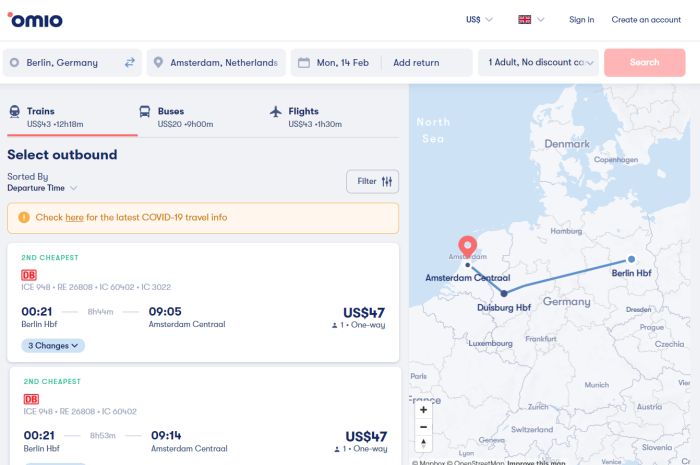Click the Amsterdam Centraal map label
The image size is (700, 465).
(x=467, y=278)
